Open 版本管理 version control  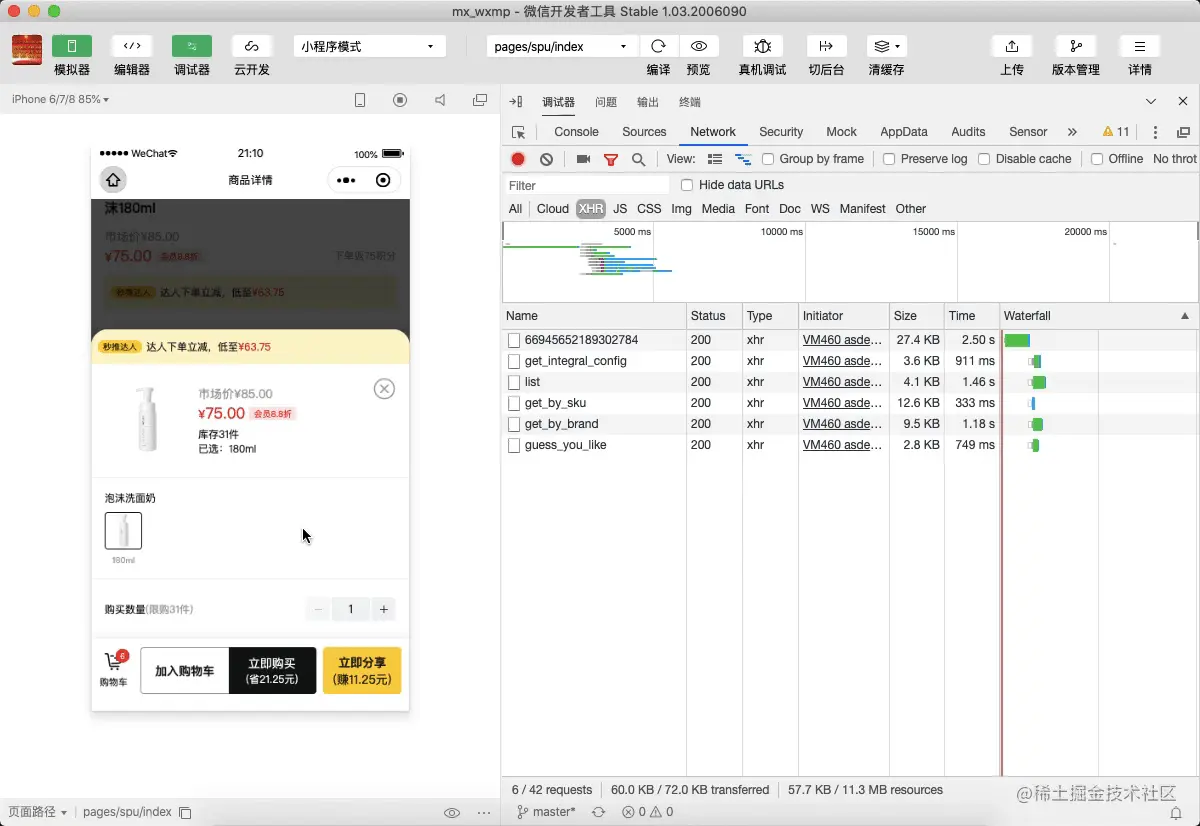[1076, 46]
